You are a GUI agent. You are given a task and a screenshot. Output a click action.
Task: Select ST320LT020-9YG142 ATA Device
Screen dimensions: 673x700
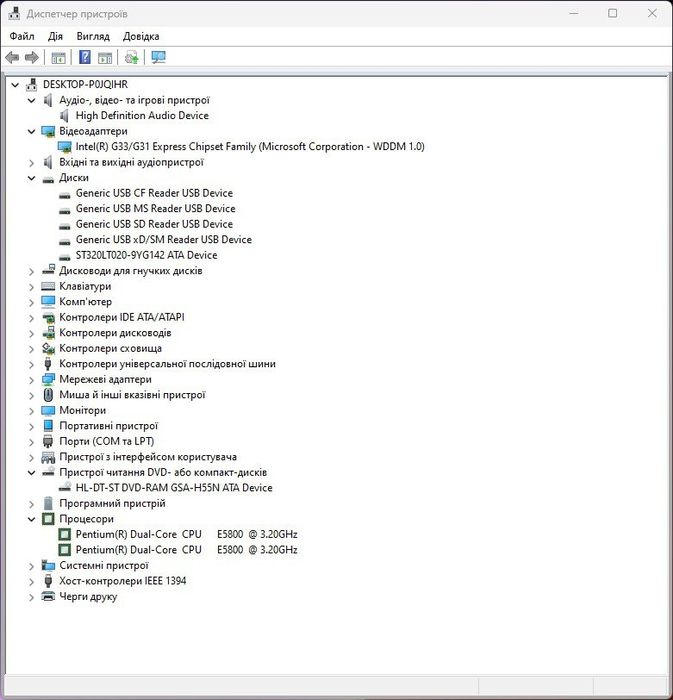(146, 255)
